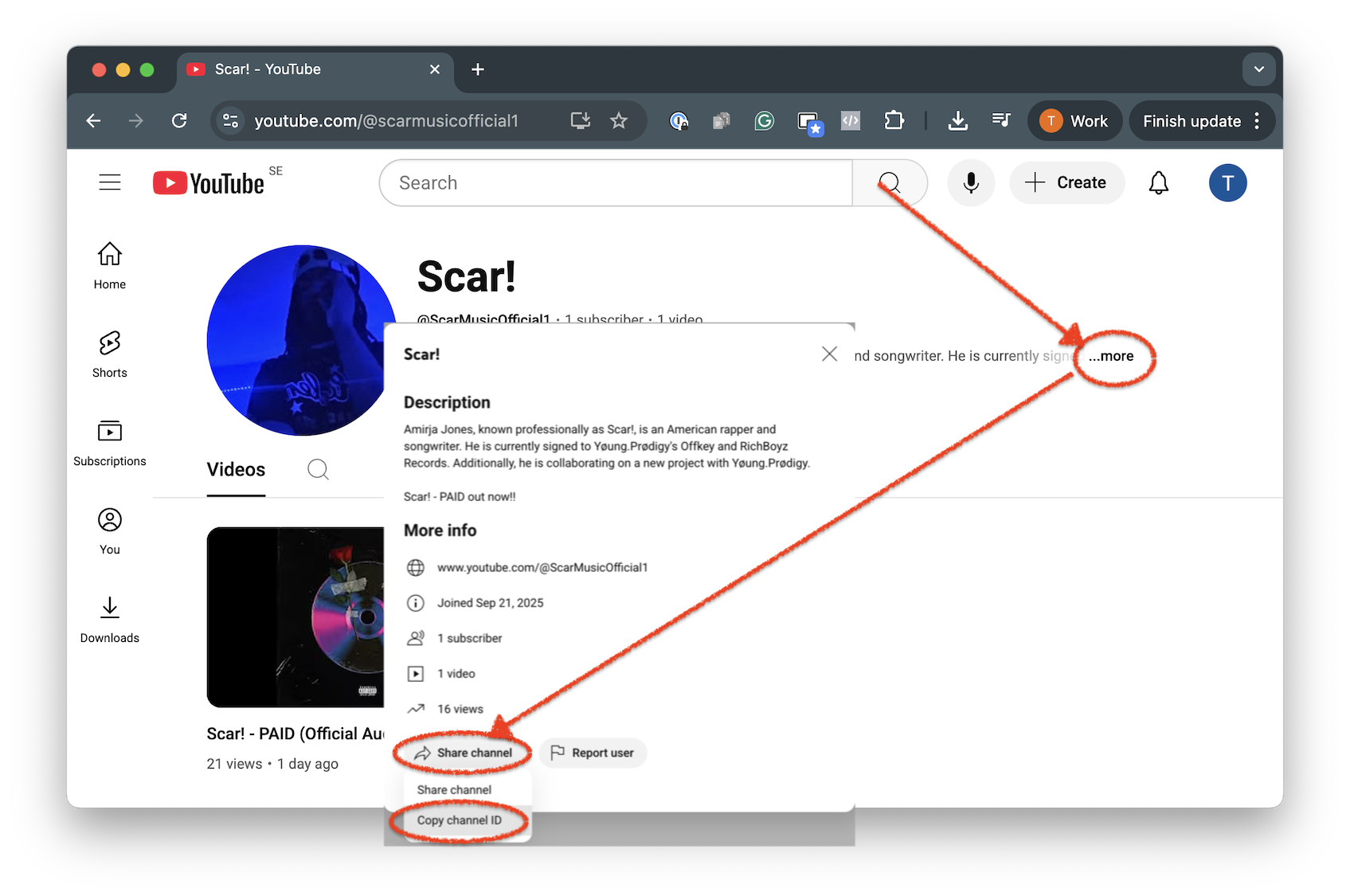Viewport: 1350px width, 896px height.
Task: Open the browser Downloads arrow icon
Action: tap(958, 121)
